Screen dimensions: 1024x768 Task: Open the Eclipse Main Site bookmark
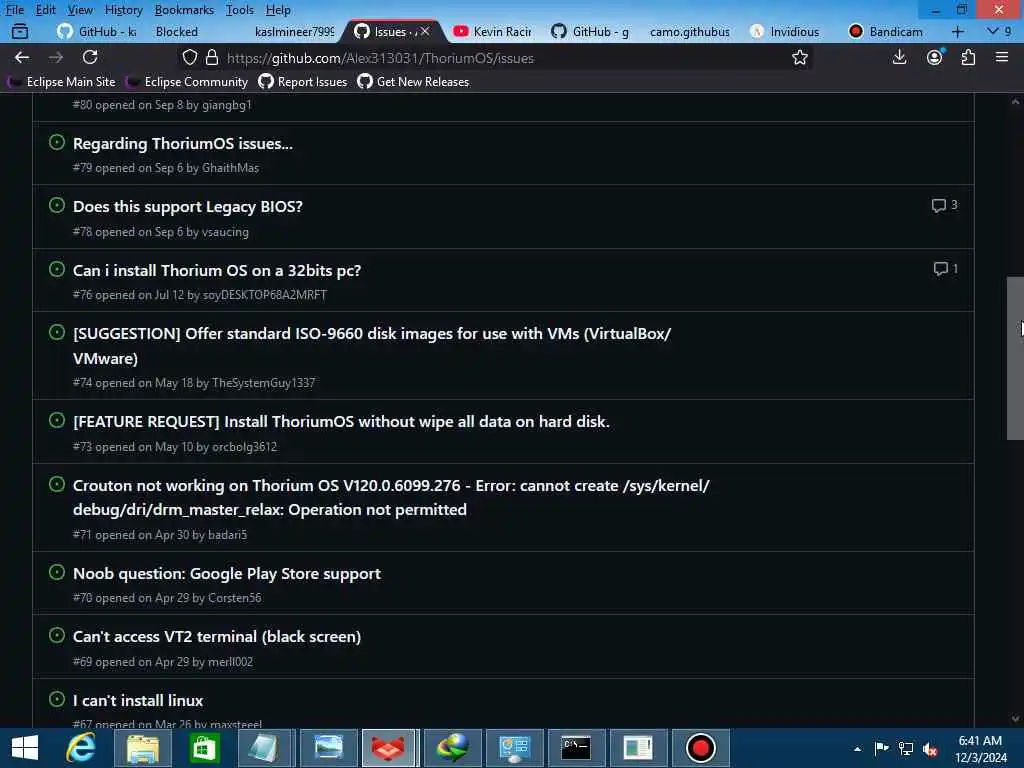tap(62, 82)
